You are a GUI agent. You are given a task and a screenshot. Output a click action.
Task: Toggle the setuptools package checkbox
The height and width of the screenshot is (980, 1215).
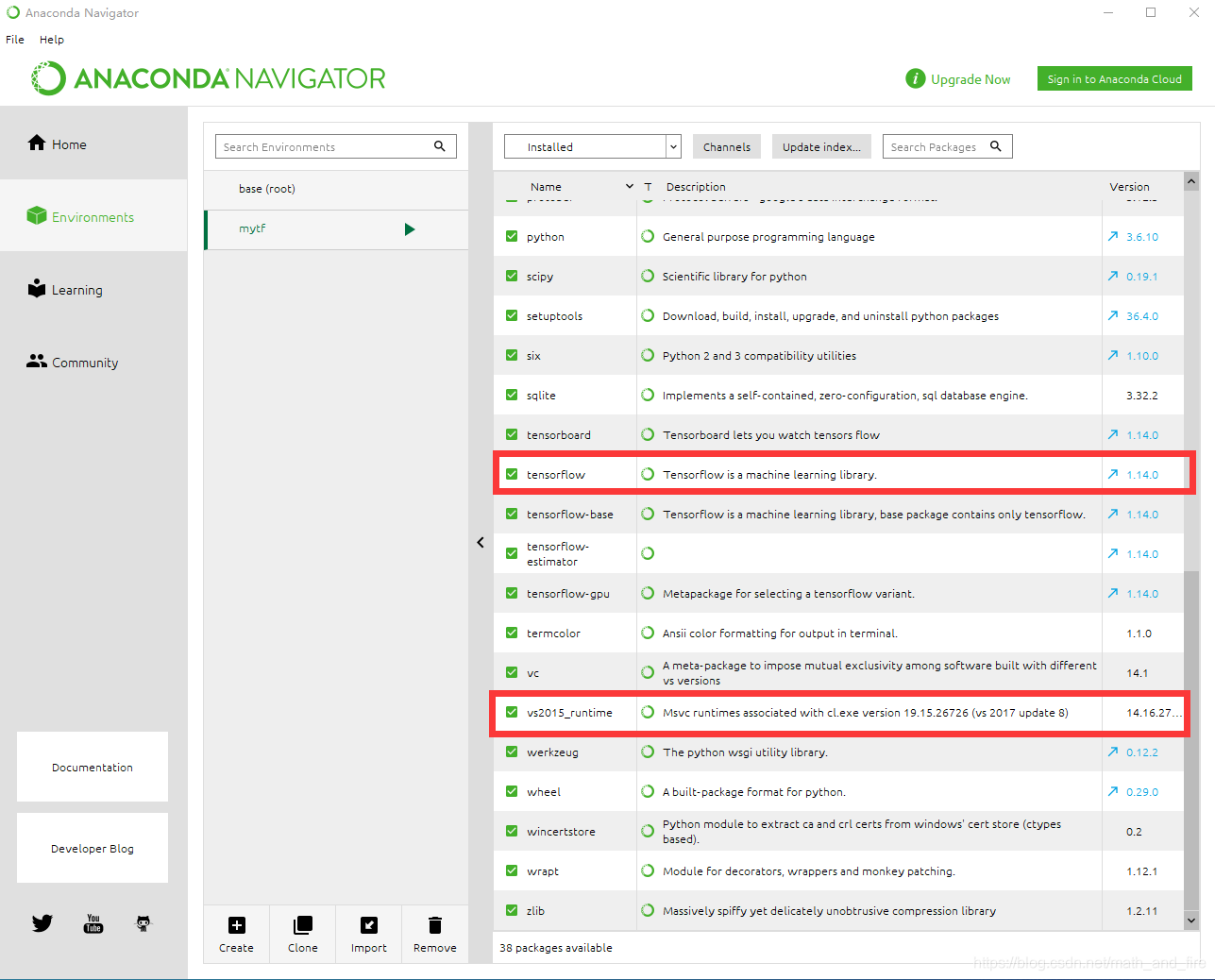[x=512, y=316]
